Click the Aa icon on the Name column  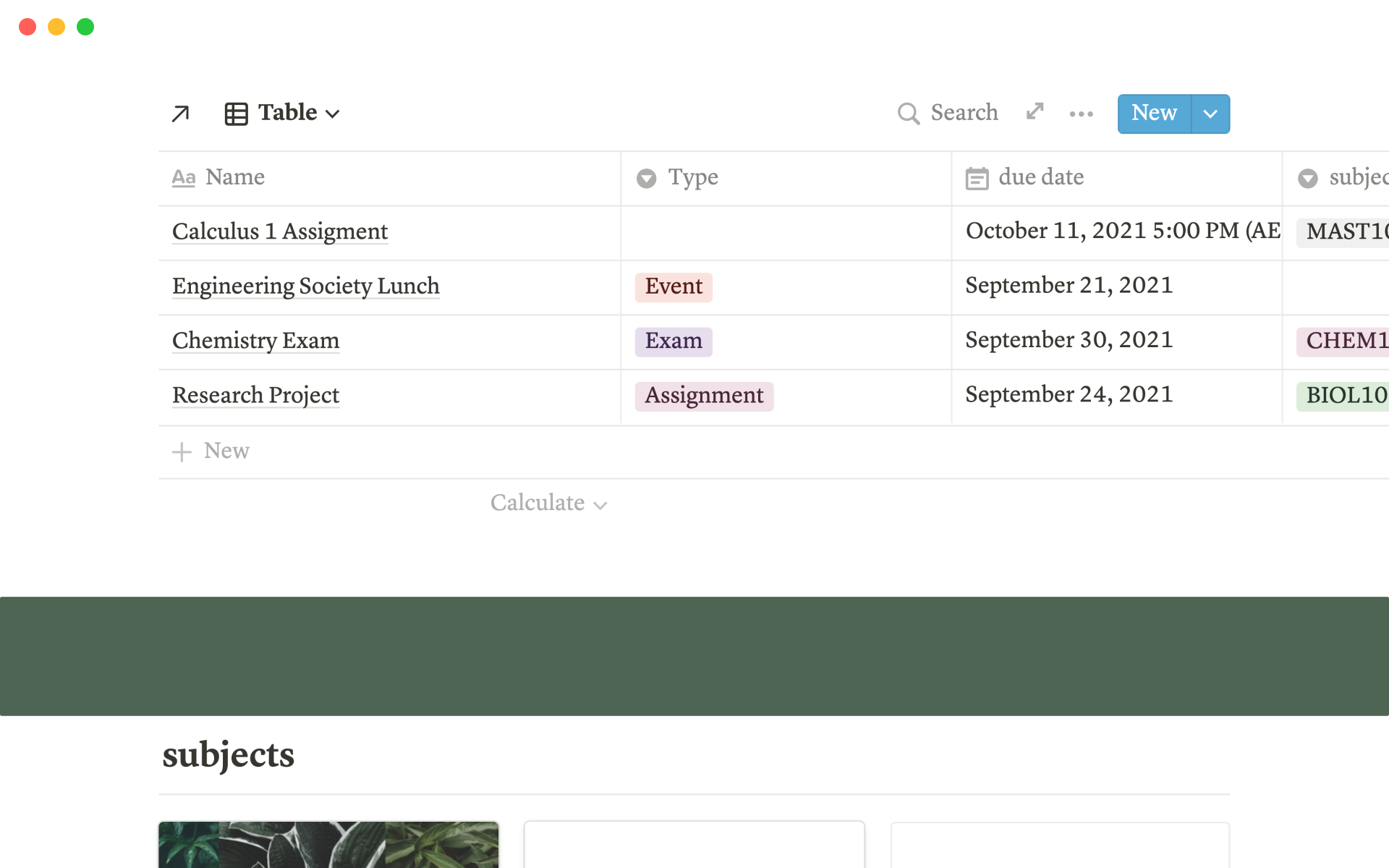click(184, 177)
